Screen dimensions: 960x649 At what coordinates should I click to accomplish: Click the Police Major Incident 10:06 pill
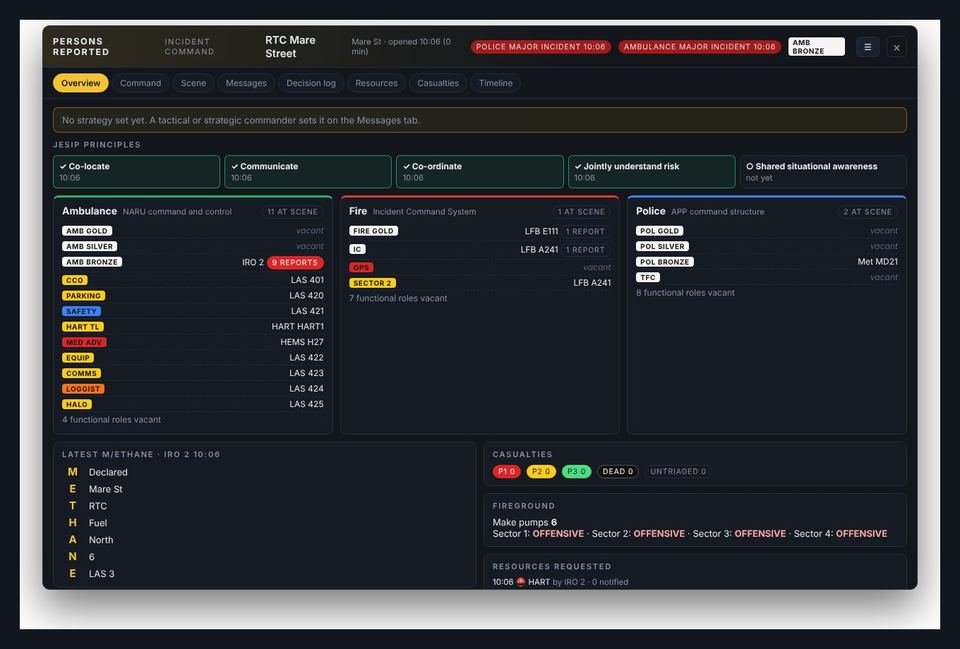[x=541, y=47]
